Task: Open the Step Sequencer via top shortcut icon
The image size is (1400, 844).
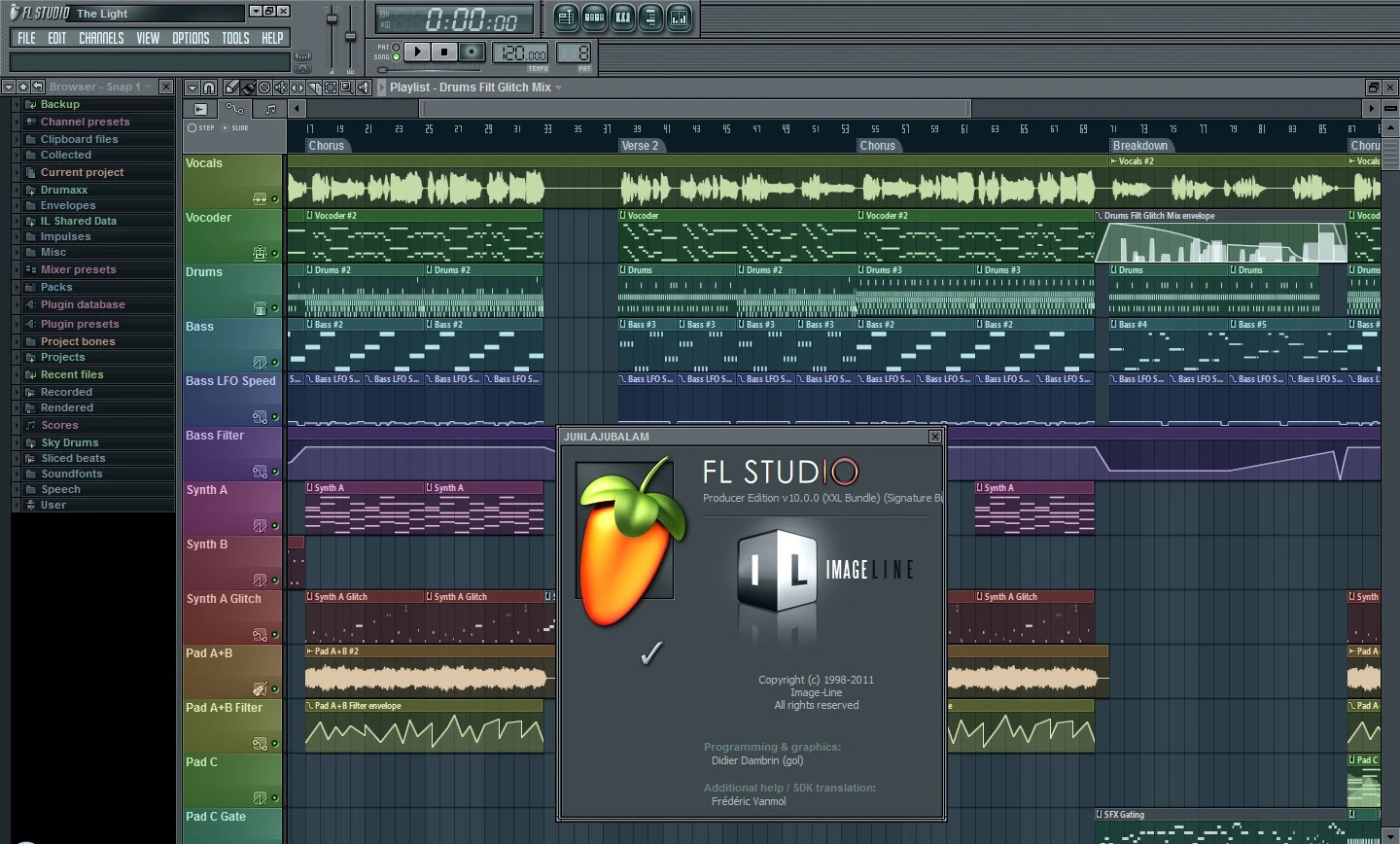Action: 594,18
